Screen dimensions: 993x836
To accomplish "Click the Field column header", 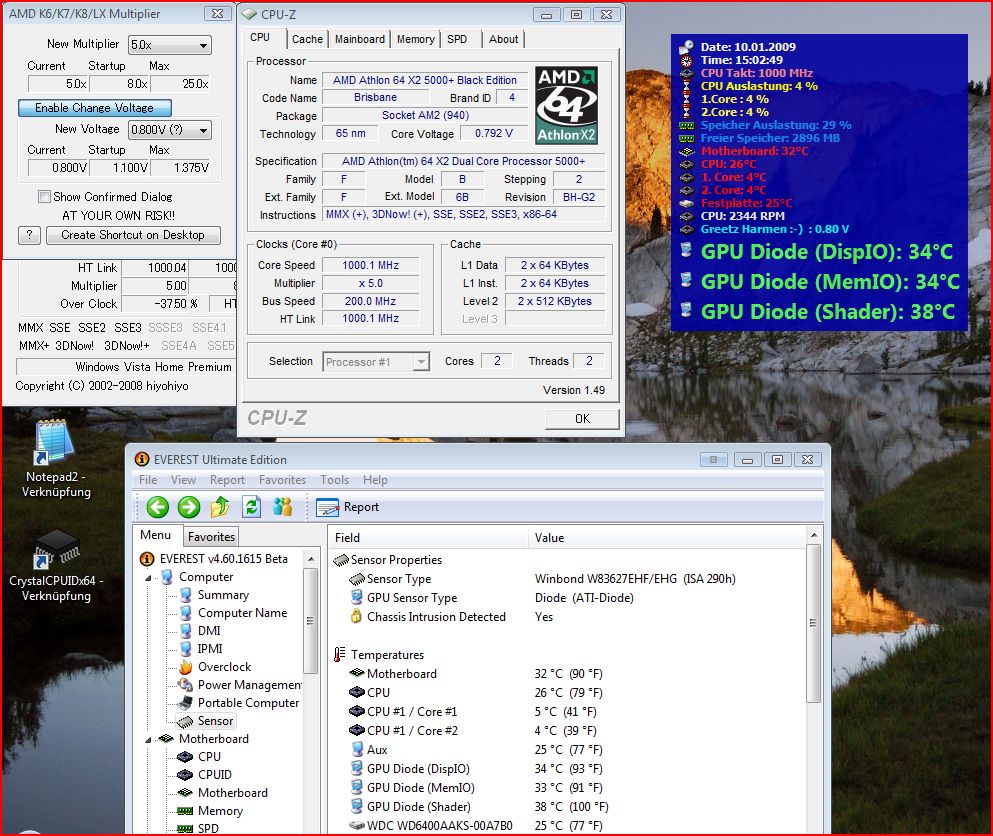I will [x=427, y=538].
